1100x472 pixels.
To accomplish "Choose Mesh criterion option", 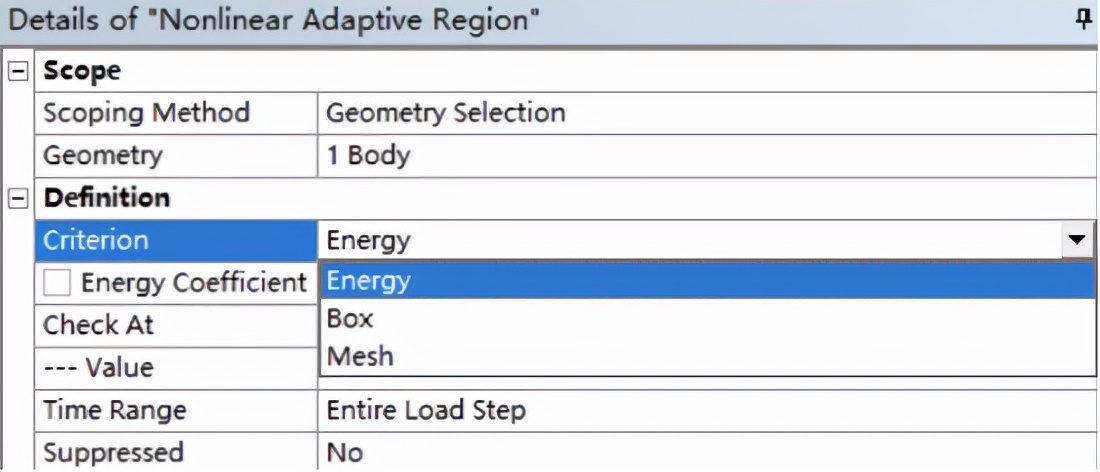I will pos(360,356).
